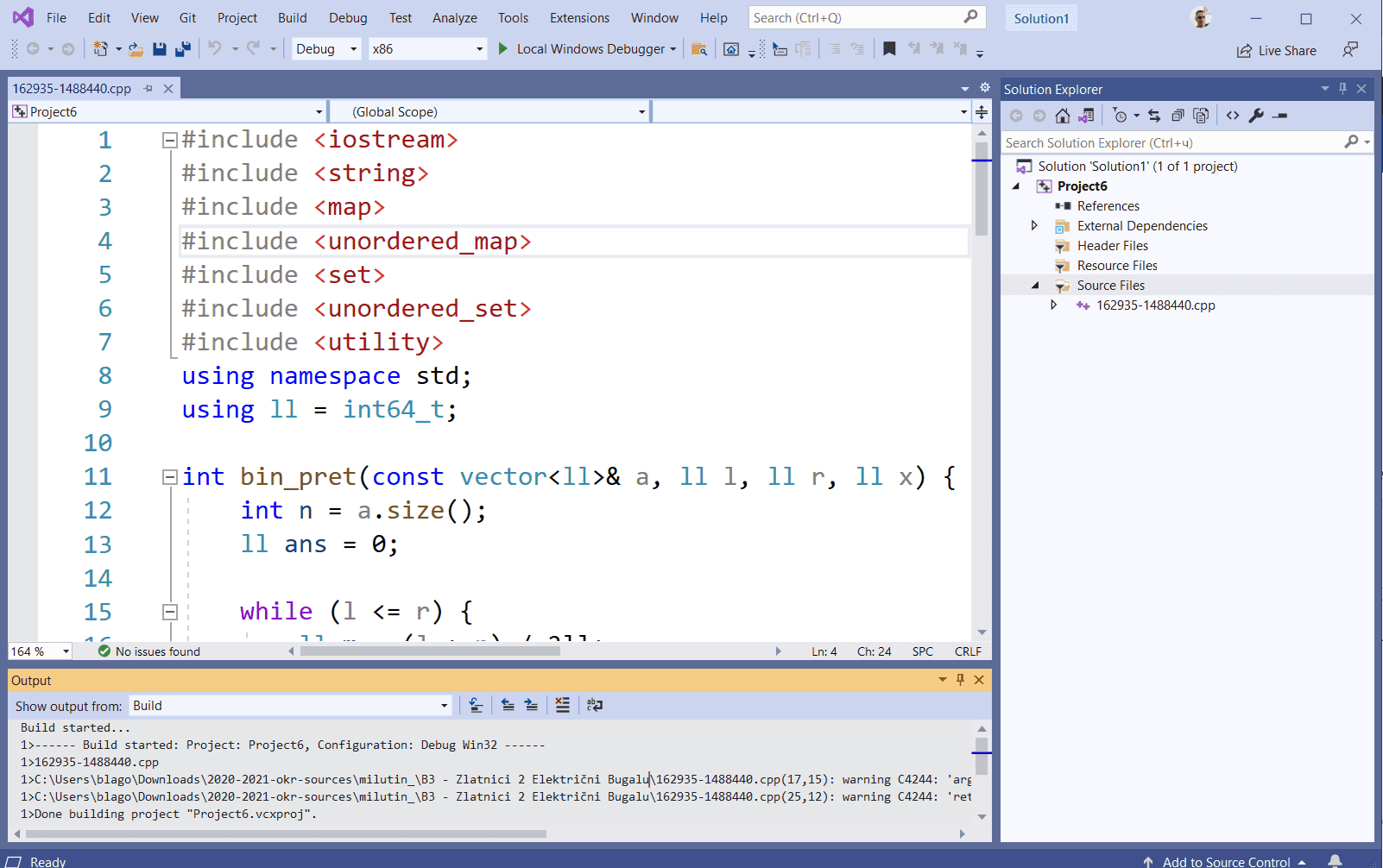Screen dimensions: 1383x868
Task: Toggle word wrap in the Output window
Action: tap(595, 705)
